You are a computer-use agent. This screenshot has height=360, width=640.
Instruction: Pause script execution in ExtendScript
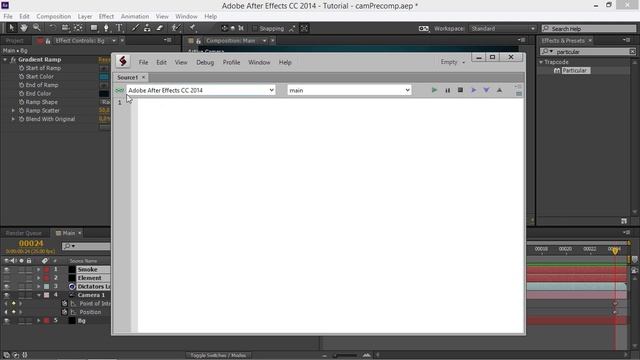click(447, 90)
